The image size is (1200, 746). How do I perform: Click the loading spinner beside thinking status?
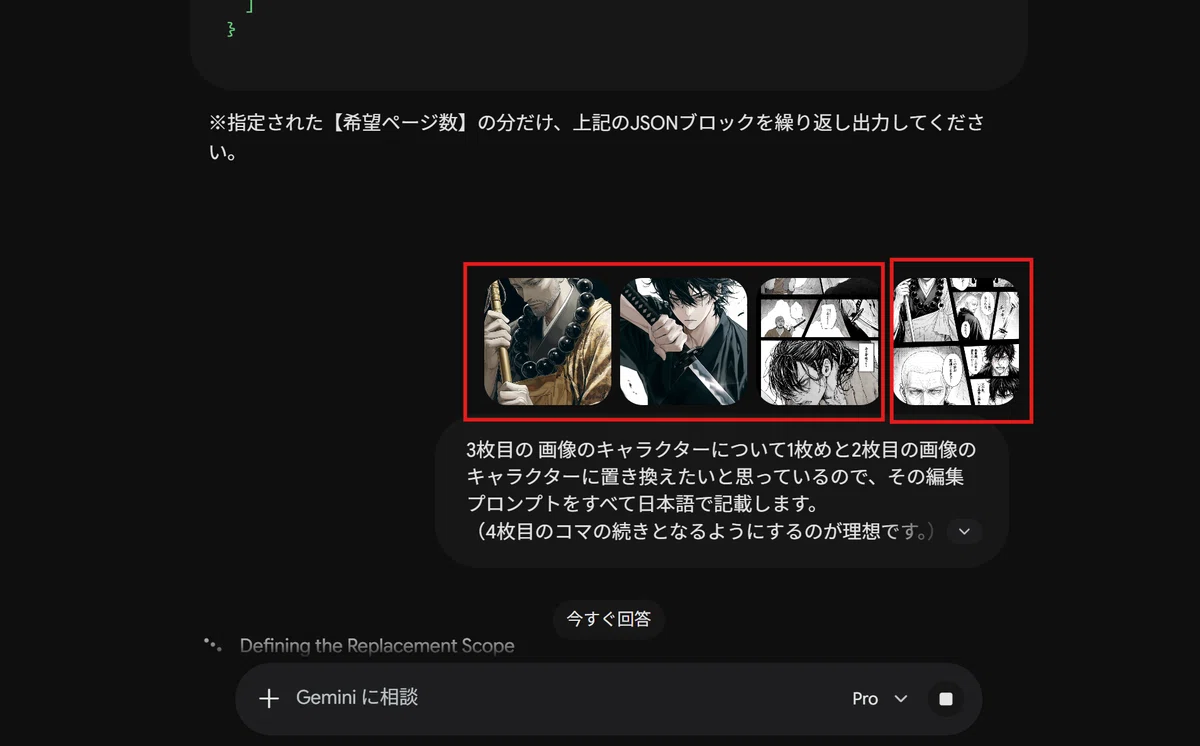coord(211,645)
